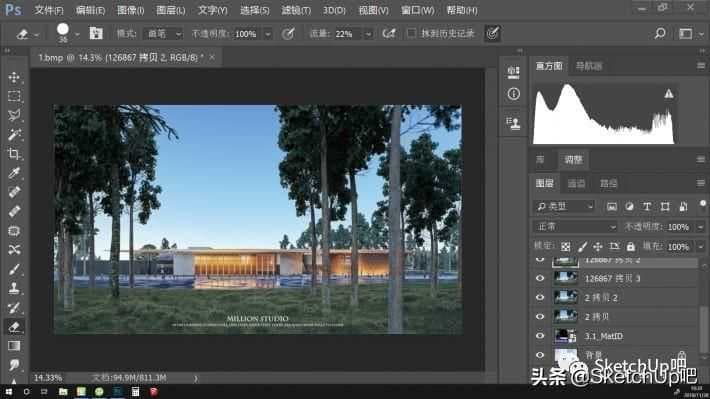The width and height of the screenshot is (710, 399).
Task: Select the Gradient tool
Action: click(x=14, y=346)
